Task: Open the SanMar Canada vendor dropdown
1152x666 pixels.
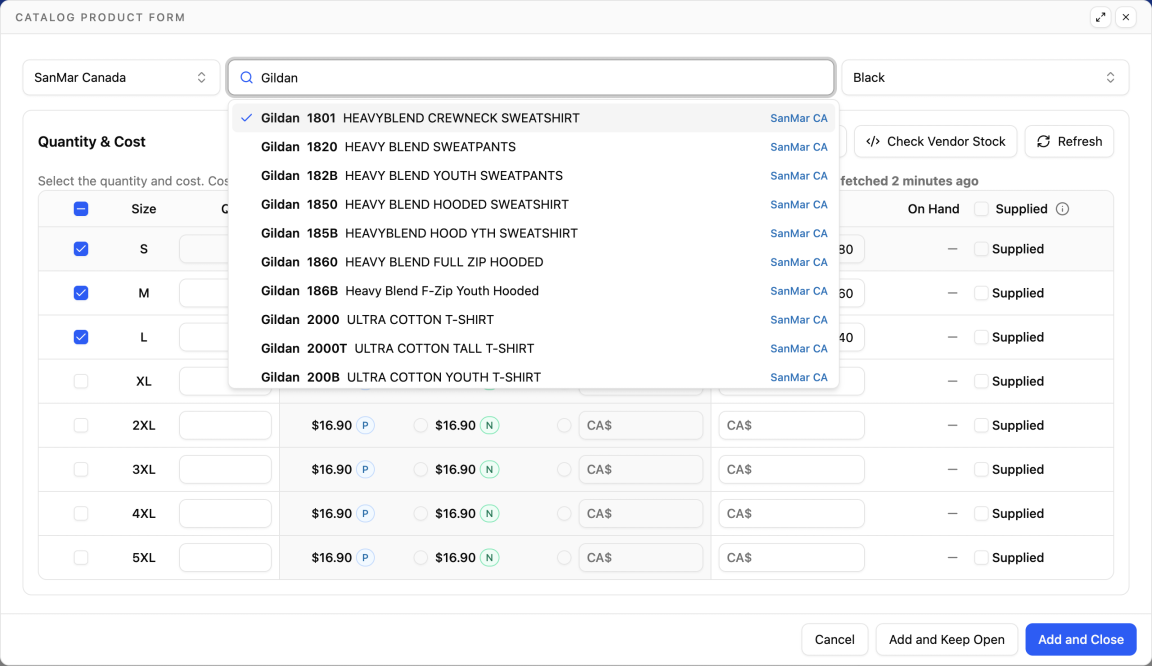Action: (121, 77)
